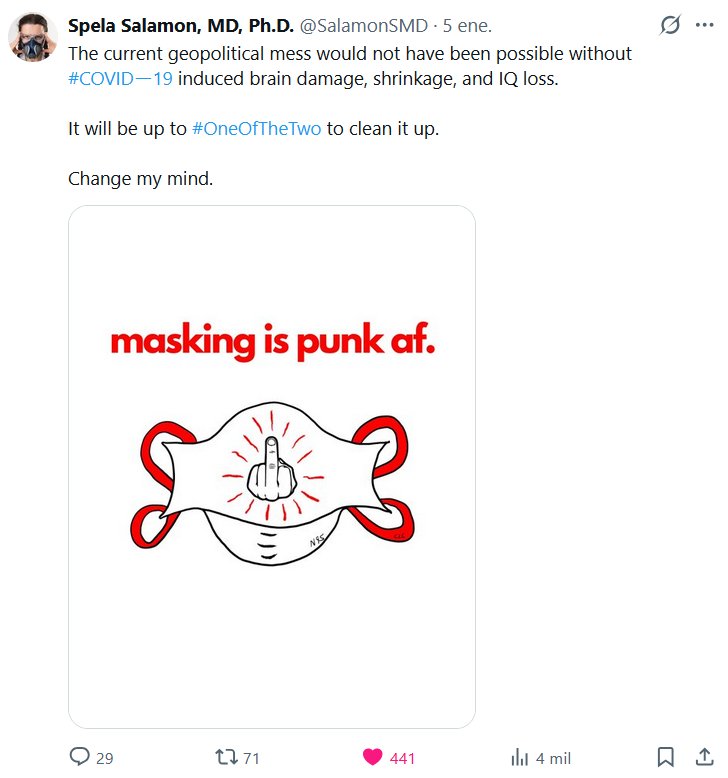Click the reply speech bubble icon
This screenshot has width=728, height=778.
(80, 757)
